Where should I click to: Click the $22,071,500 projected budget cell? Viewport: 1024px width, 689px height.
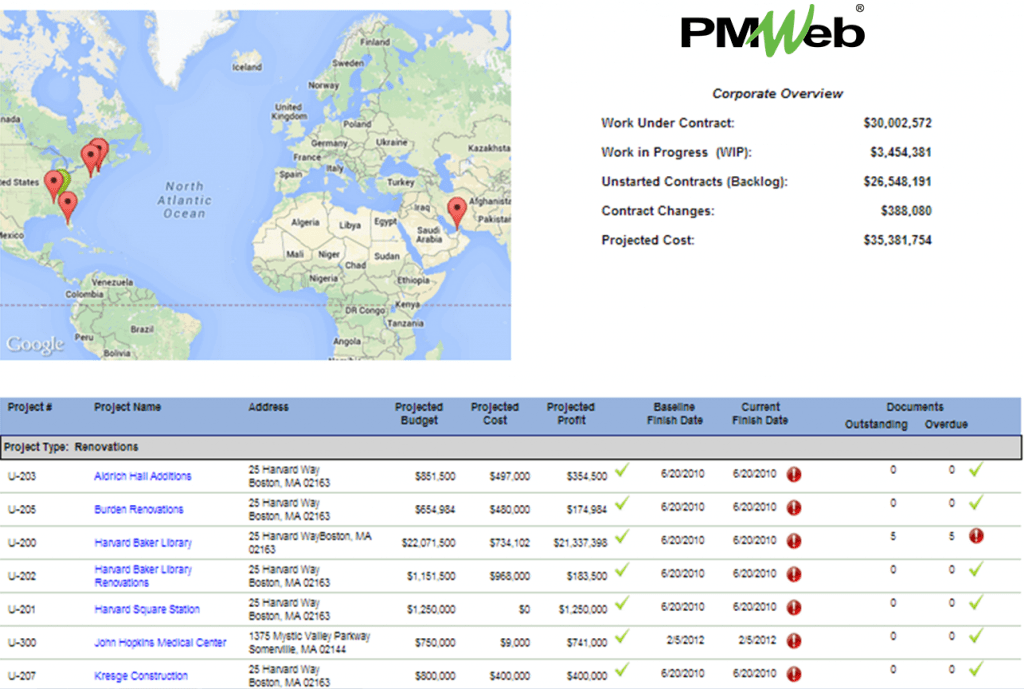[x=428, y=543]
